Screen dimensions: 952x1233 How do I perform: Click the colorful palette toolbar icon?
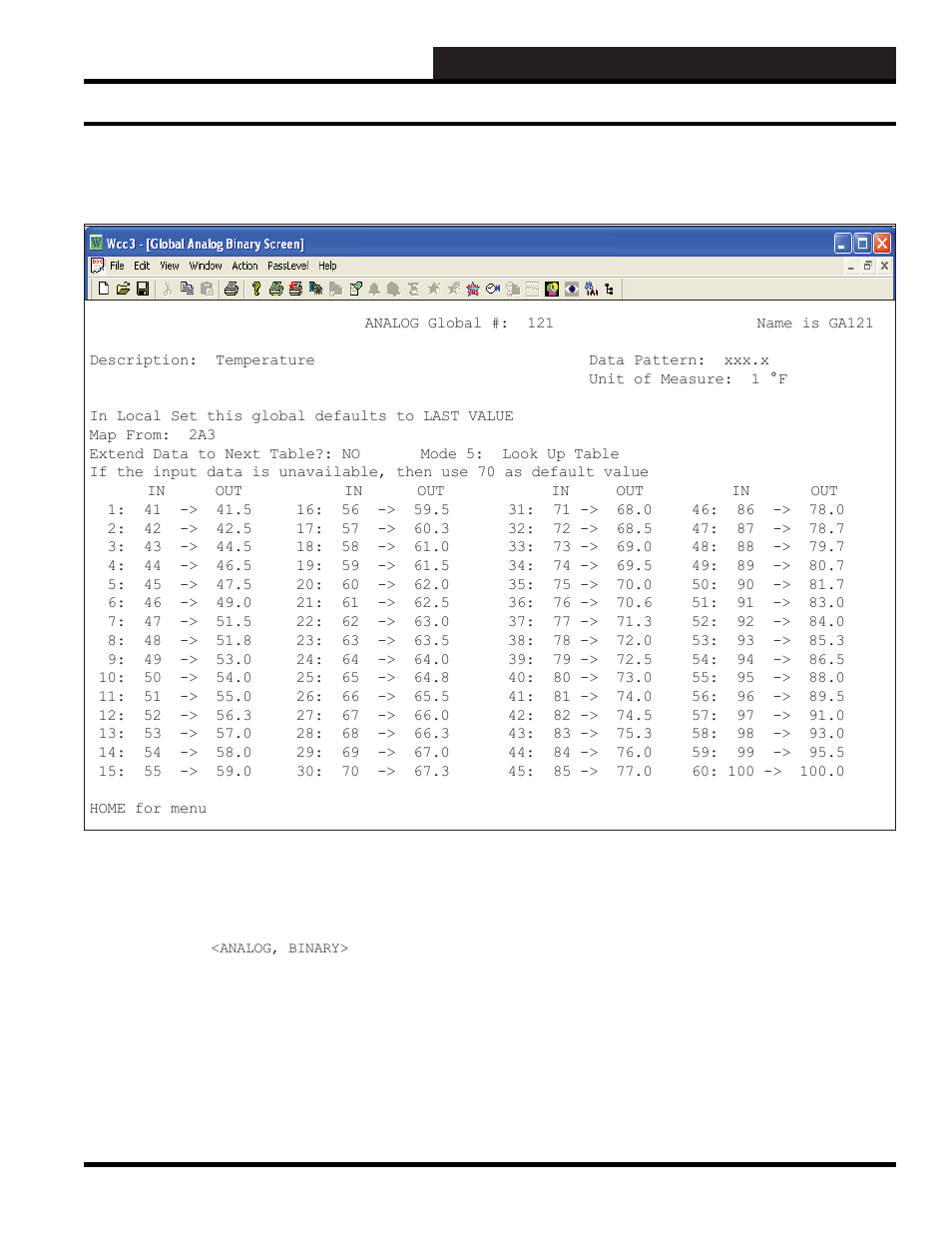pyautogui.click(x=552, y=289)
